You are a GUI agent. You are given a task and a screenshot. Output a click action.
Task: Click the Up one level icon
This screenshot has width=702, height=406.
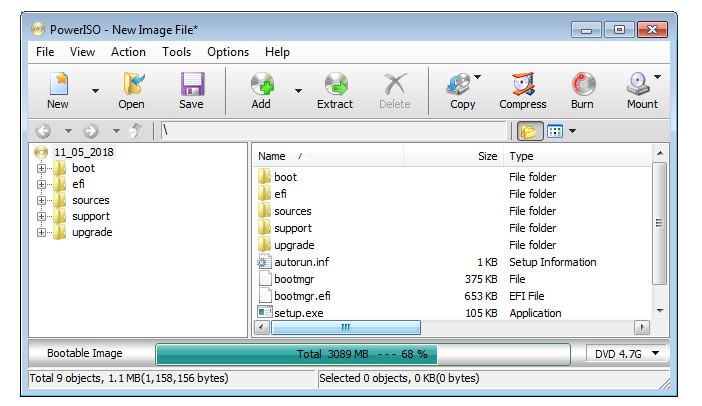136,131
